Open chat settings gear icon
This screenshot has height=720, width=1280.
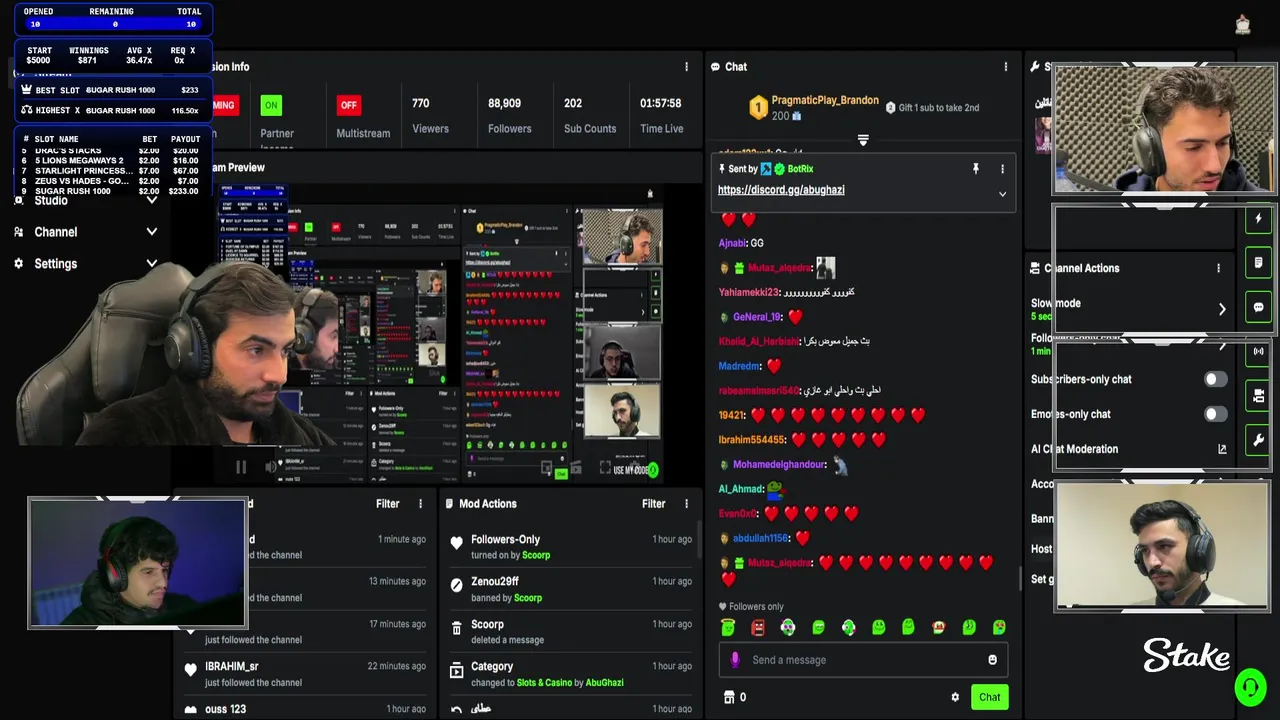955,697
